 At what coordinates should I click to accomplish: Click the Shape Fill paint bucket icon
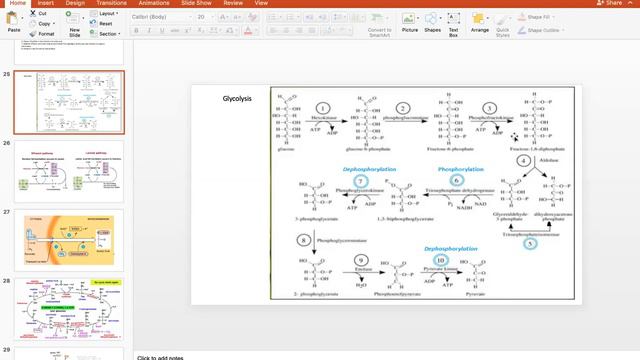(522, 17)
